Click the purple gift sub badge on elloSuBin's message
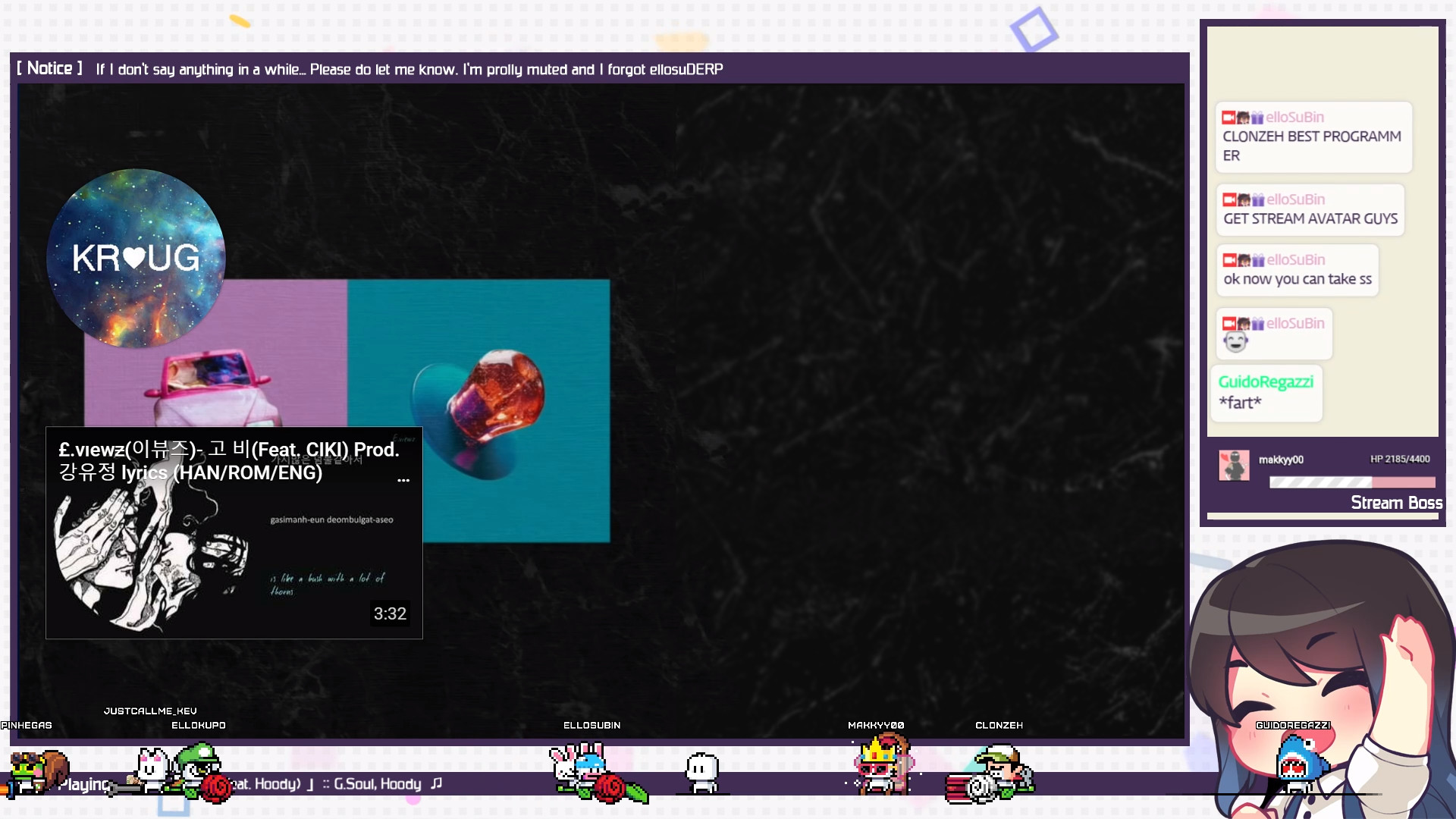This screenshot has height=819, width=1456. click(1258, 116)
